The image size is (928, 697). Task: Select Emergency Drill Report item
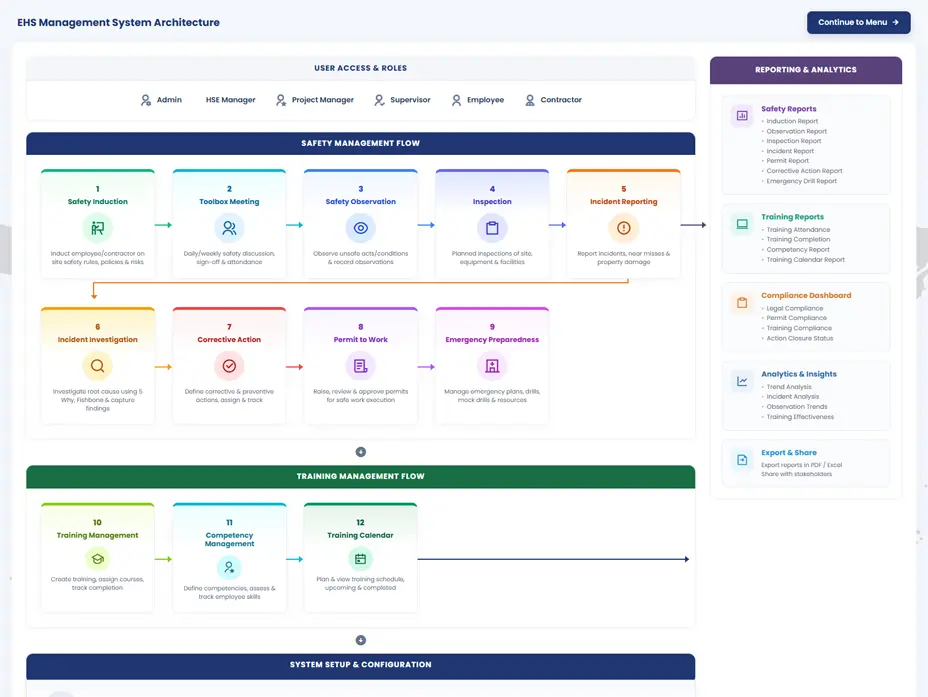pos(801,181)
